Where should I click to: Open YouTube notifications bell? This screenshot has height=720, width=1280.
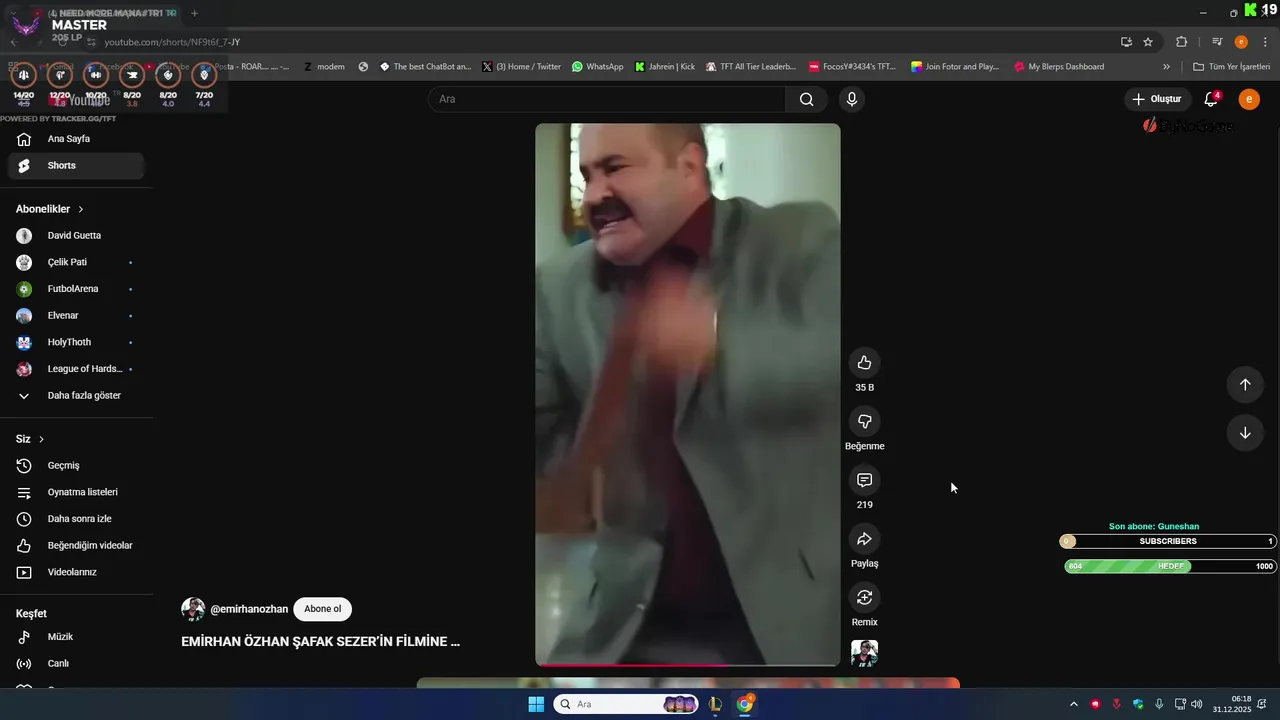tap(1211, 99)
